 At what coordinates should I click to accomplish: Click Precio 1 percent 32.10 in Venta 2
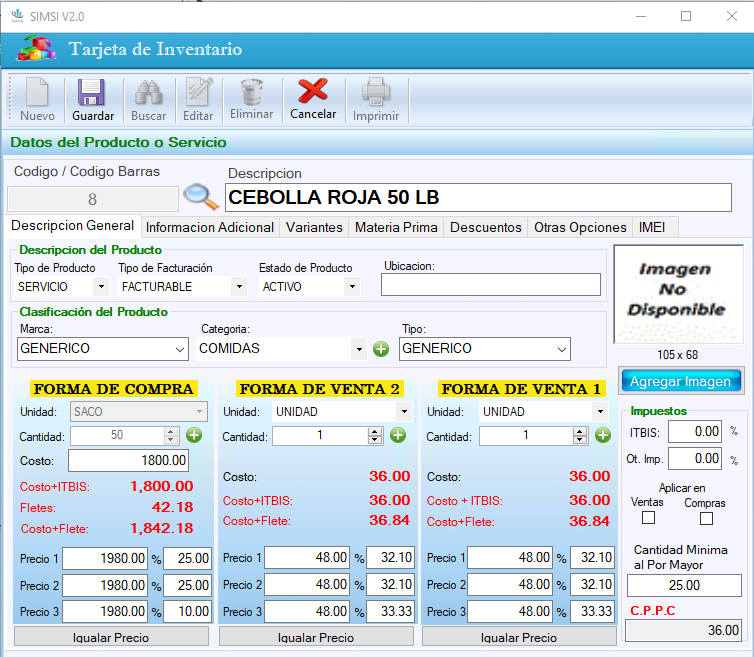point(390,557)
